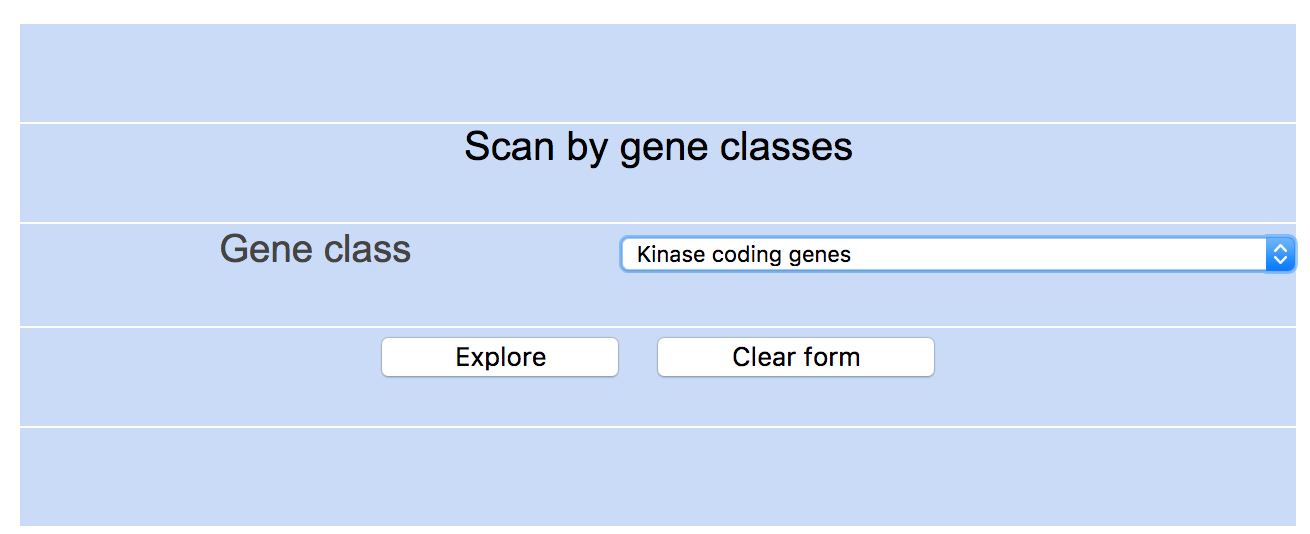Click the 'Scan by gene classes' heading
The width and height of the screenshot is (1310, 534).
[x=658, y=147]
